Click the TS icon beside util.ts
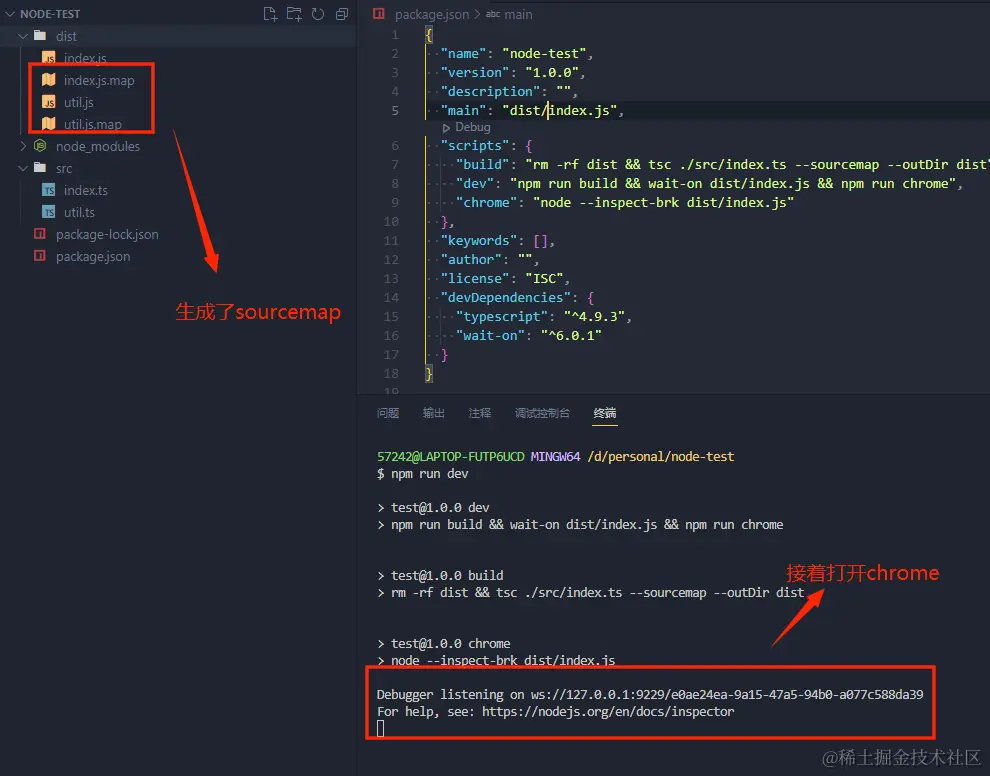 pyautogui.click(x=49, y=212)
